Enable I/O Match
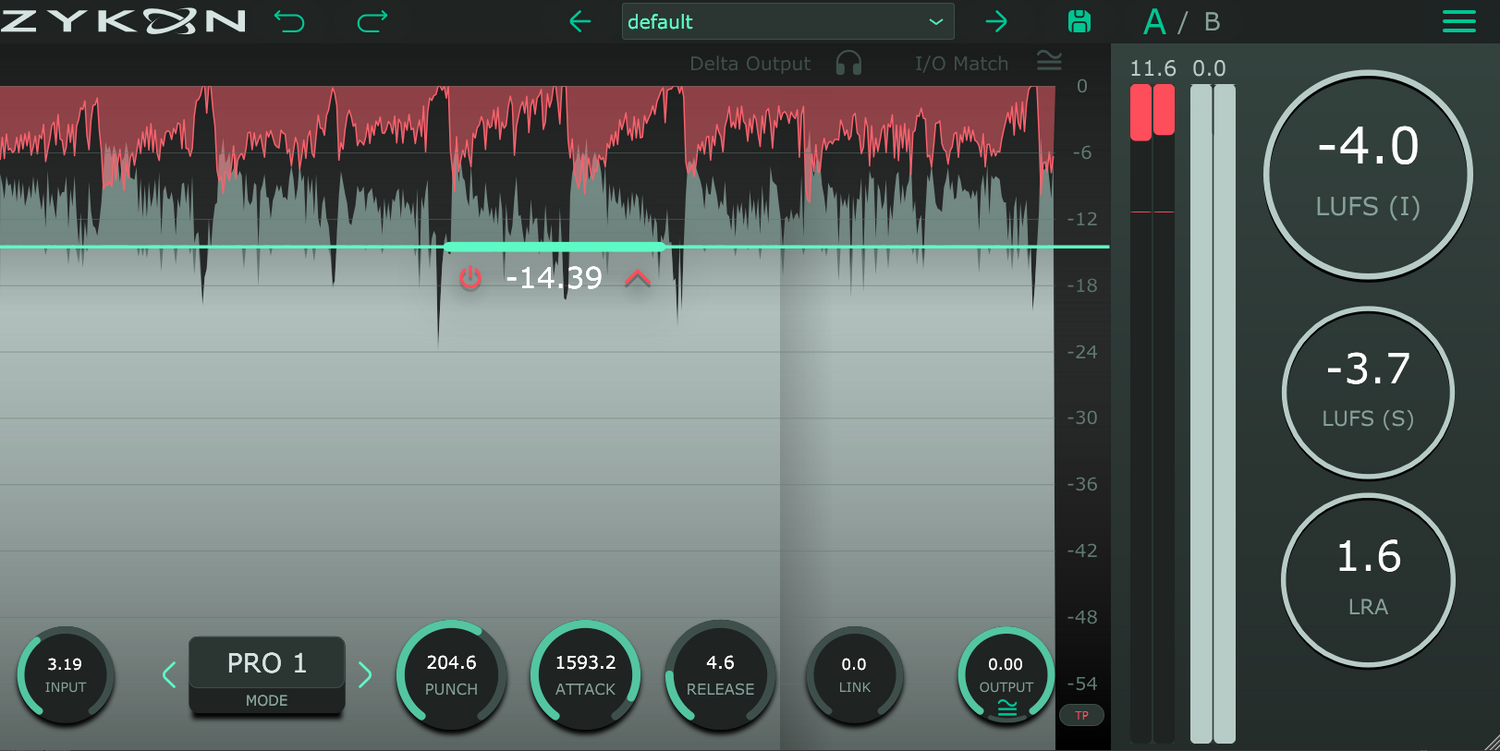 (x=1049, y=62)
